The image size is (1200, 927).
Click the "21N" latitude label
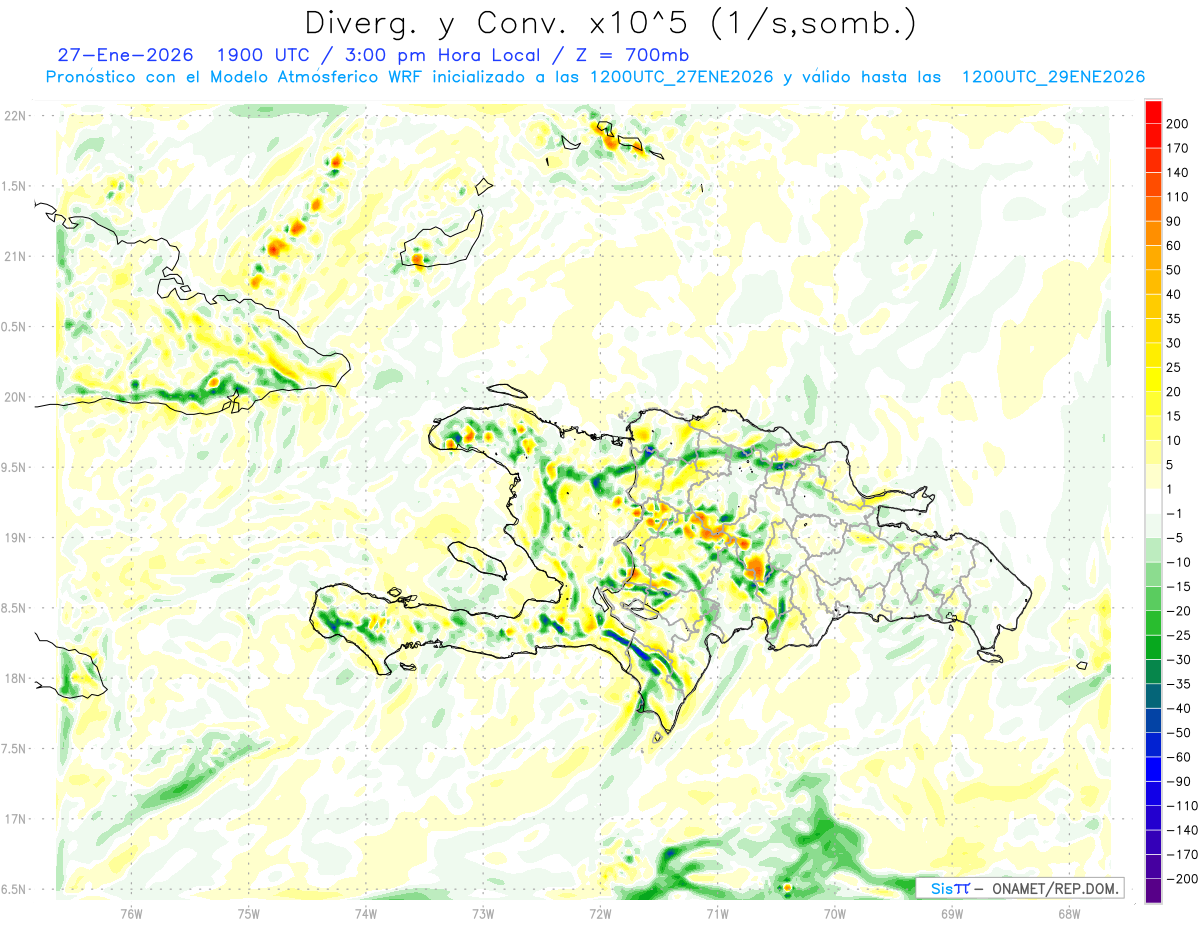point(17,256)
